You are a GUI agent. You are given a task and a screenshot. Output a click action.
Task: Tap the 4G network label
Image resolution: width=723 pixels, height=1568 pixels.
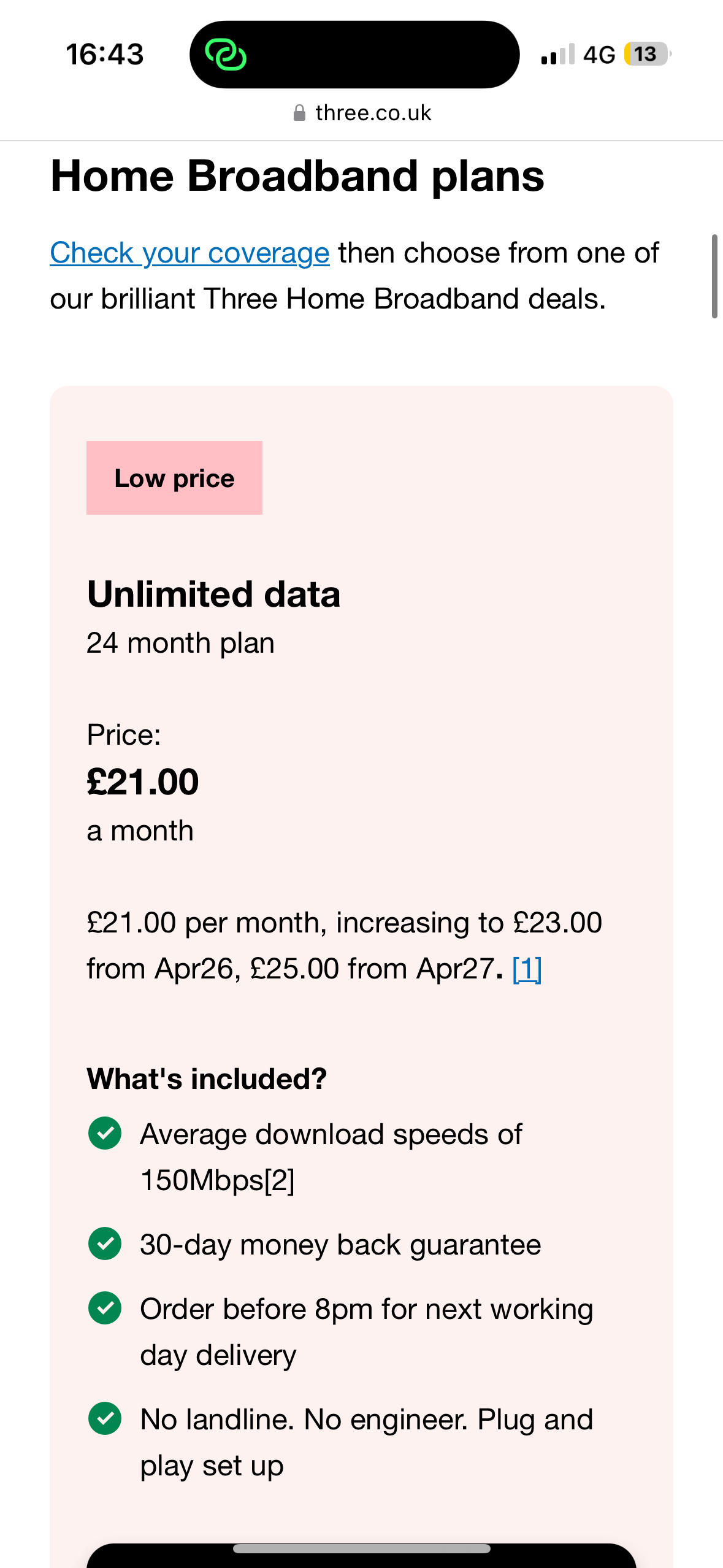pos(599,55)
